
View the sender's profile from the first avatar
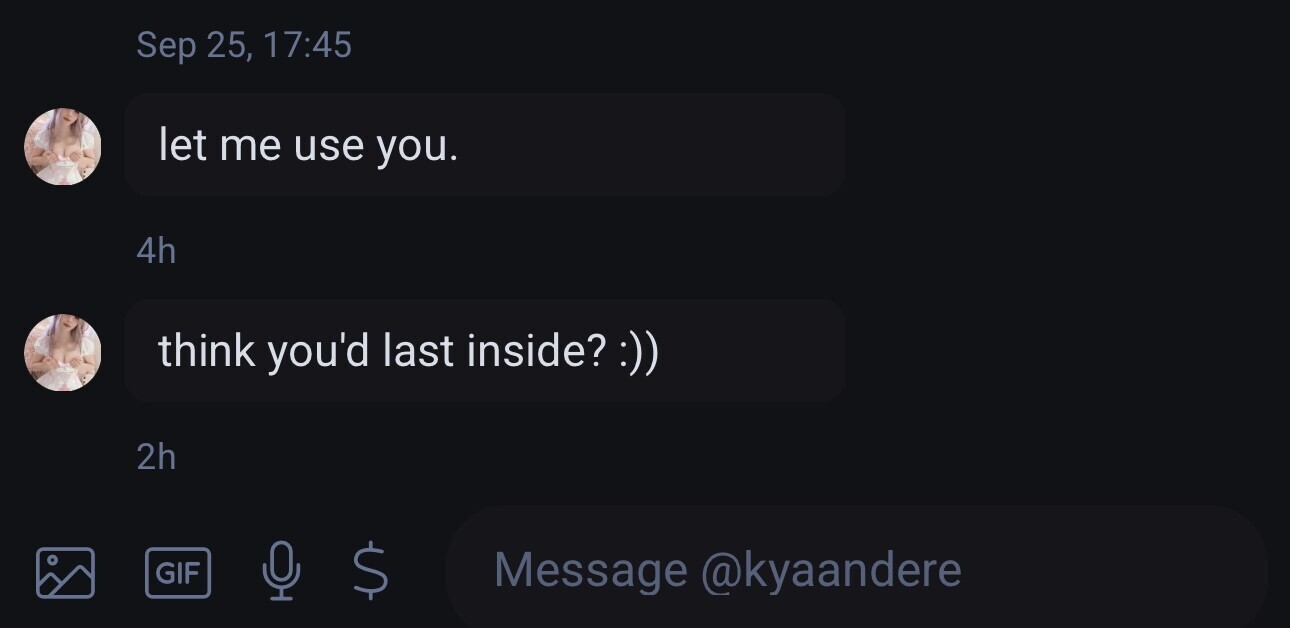point(63,146)
